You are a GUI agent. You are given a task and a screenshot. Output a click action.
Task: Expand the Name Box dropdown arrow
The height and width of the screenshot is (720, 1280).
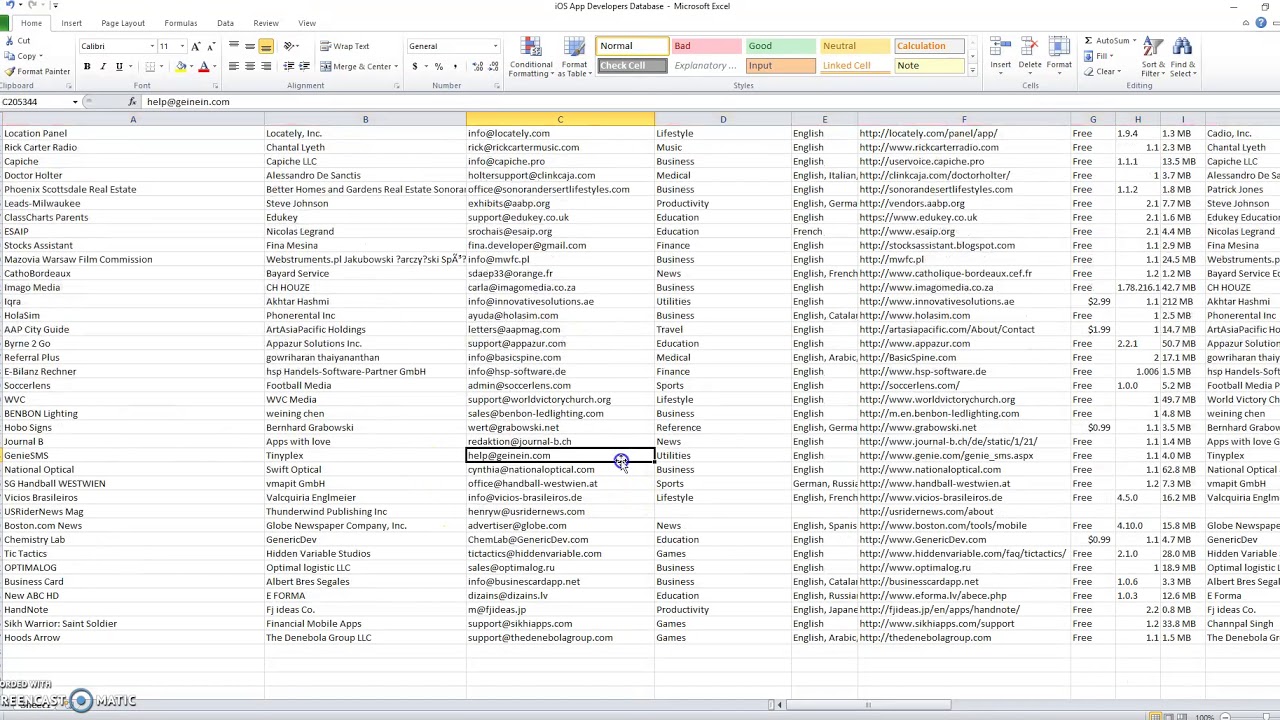[75, 102]
